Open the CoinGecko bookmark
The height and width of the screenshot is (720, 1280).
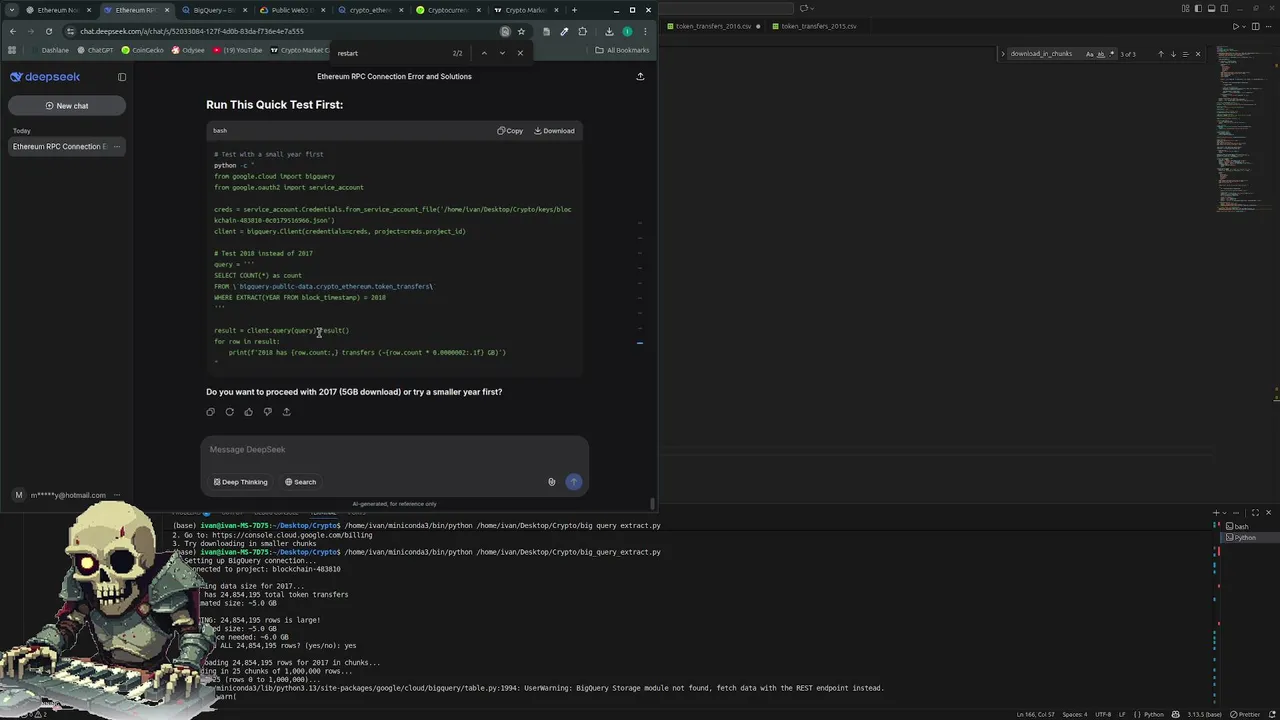tap(143, 50)
